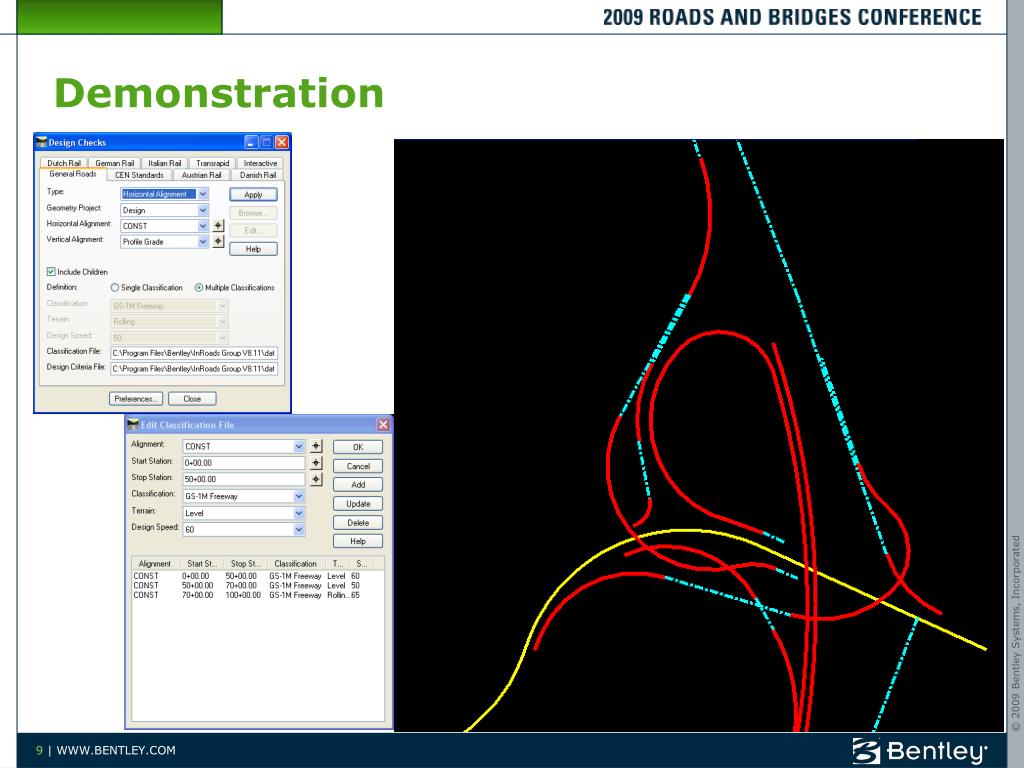Open the Design Speed 60 dropdown
Screen dimensions: 1024x768
[x=298, y=530]
